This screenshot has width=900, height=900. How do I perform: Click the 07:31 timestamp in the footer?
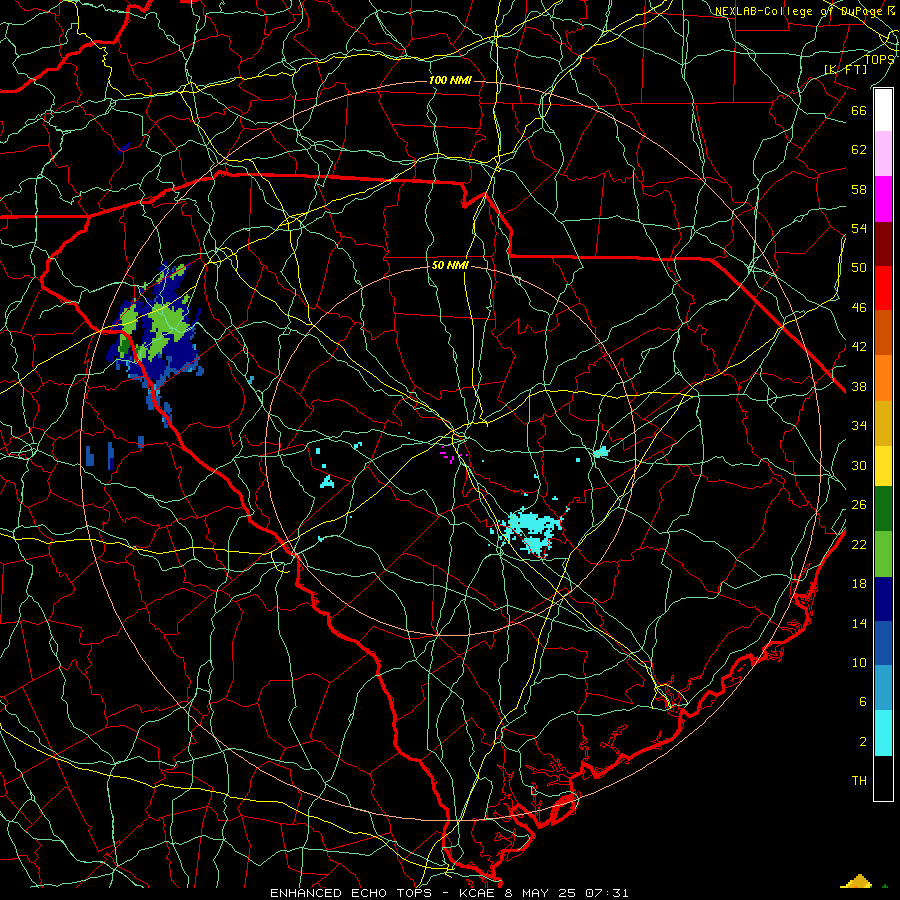[x=607, y=893]
